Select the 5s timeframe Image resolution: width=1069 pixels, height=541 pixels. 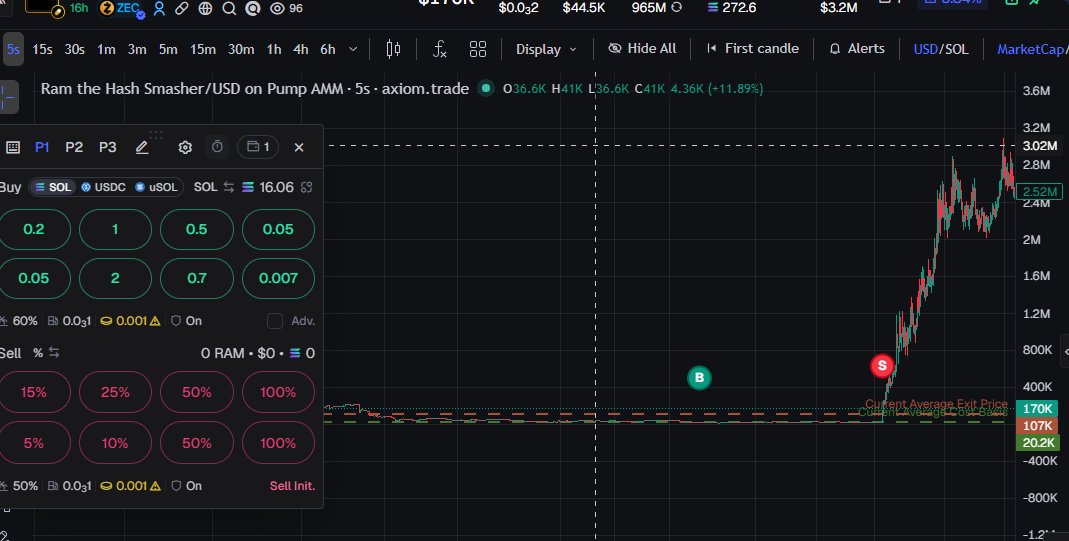tap(13, 49)
